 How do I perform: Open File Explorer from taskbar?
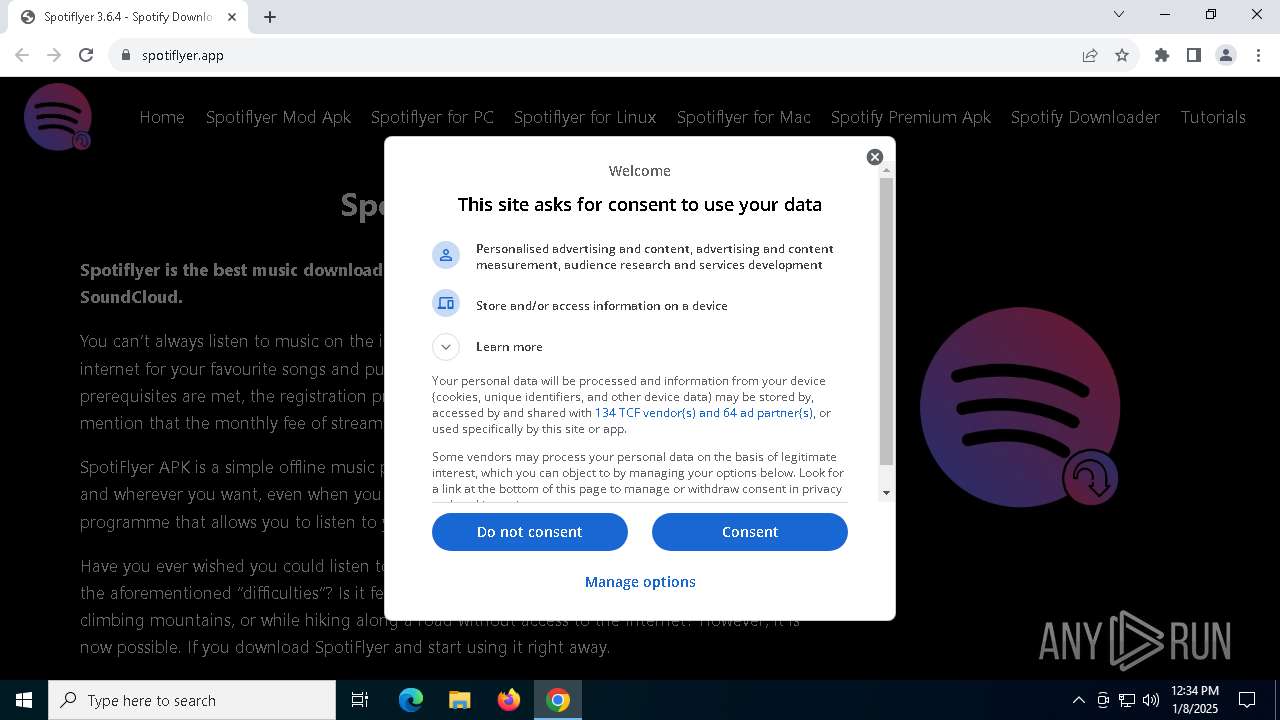460,700
